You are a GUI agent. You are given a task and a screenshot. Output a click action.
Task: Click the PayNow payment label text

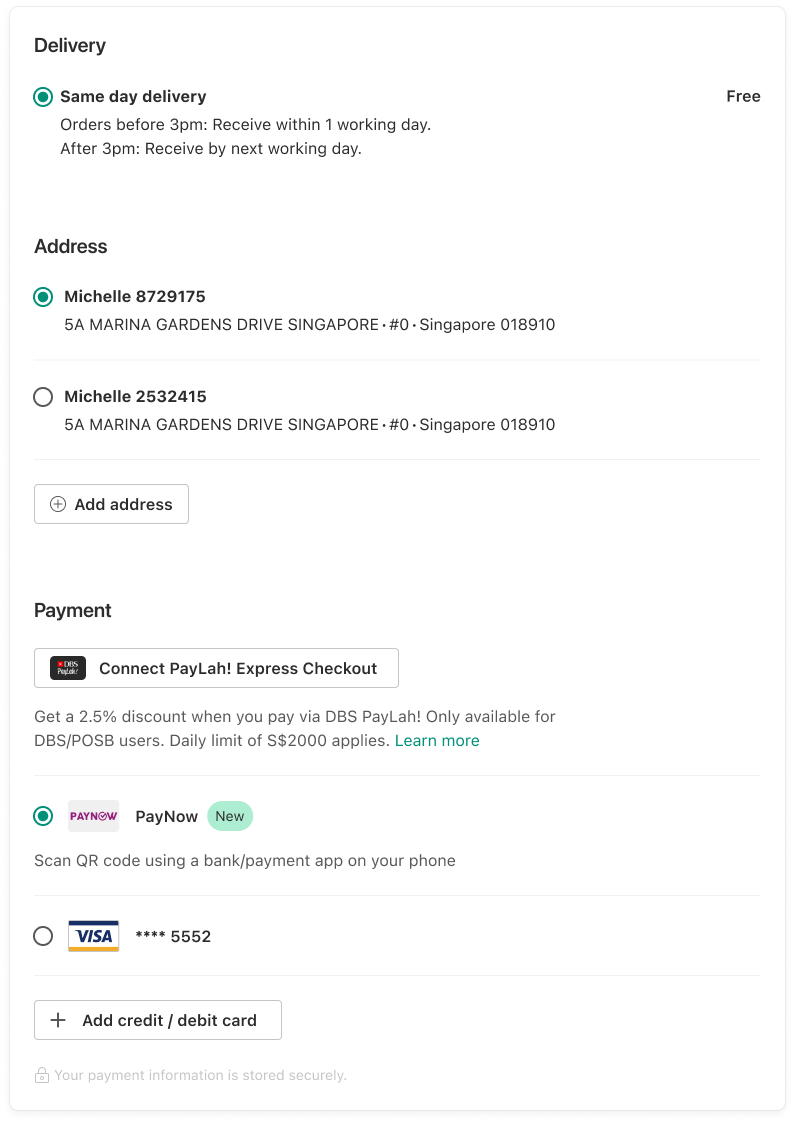pyautogui.click(x=166, y=816)
